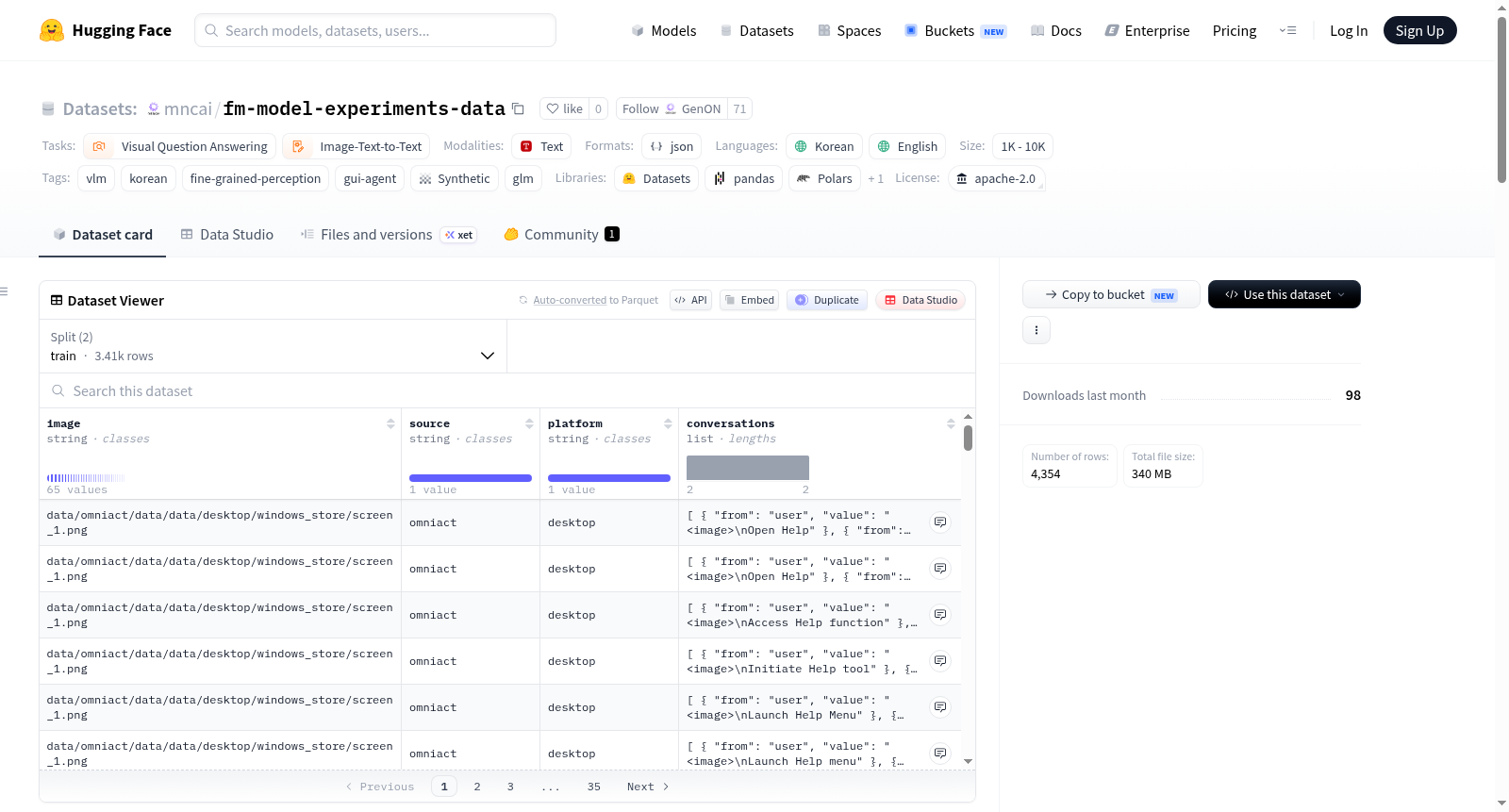Follow the GenON organization

[x=672, y=108]
